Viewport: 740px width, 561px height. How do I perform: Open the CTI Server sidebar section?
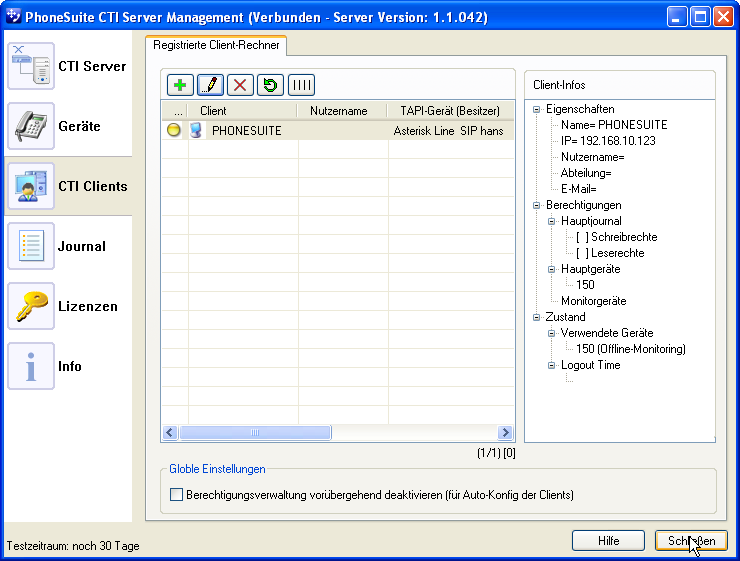tap(68, 67)
